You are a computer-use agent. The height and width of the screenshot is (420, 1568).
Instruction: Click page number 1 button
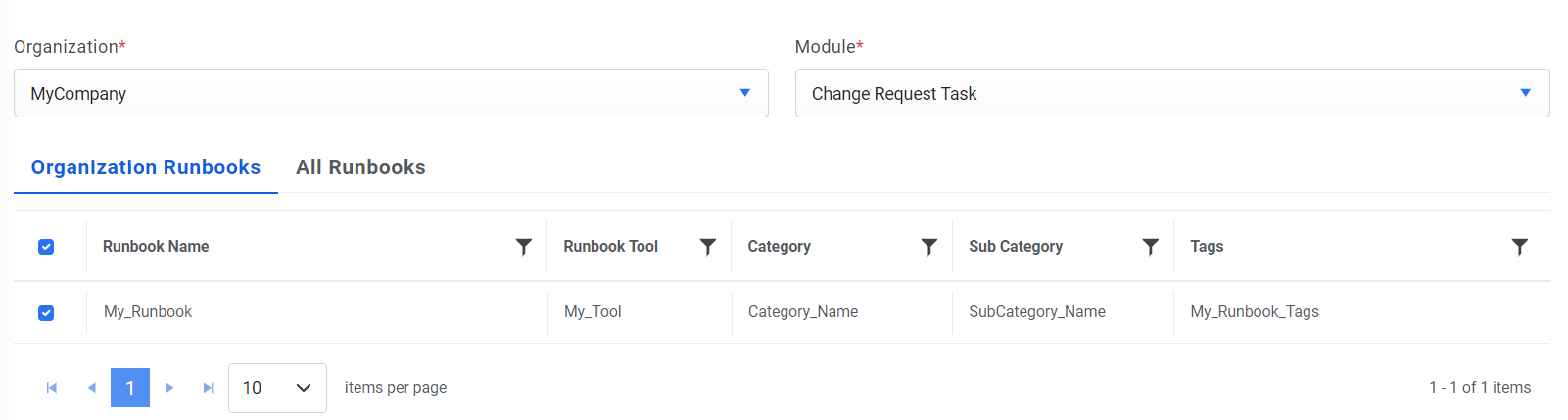130,388
